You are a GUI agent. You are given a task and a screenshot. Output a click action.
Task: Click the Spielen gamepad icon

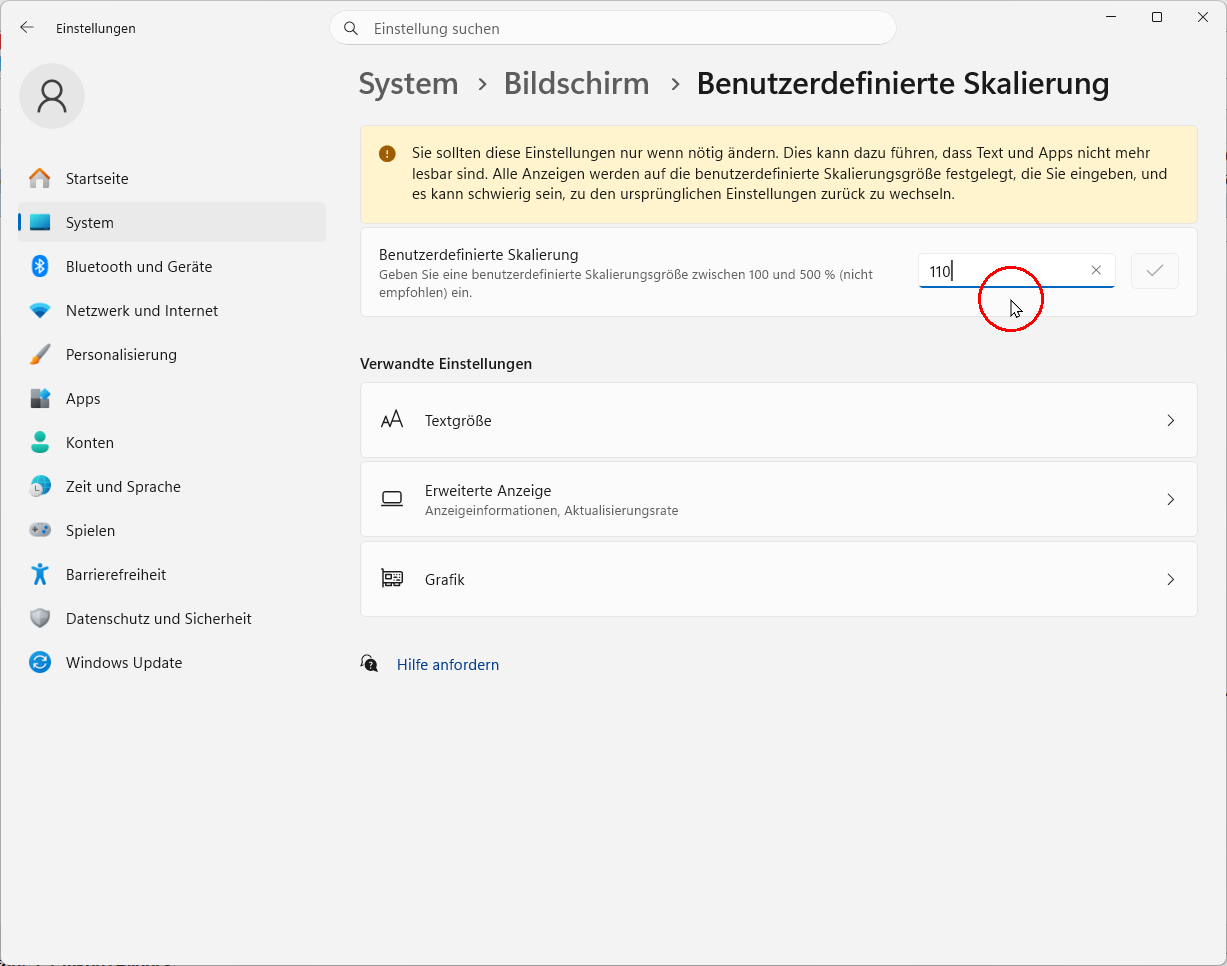40,531
